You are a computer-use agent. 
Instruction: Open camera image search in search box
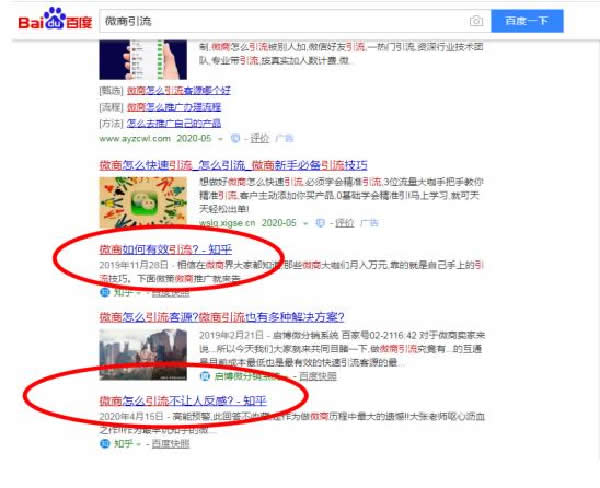(476, 21)
